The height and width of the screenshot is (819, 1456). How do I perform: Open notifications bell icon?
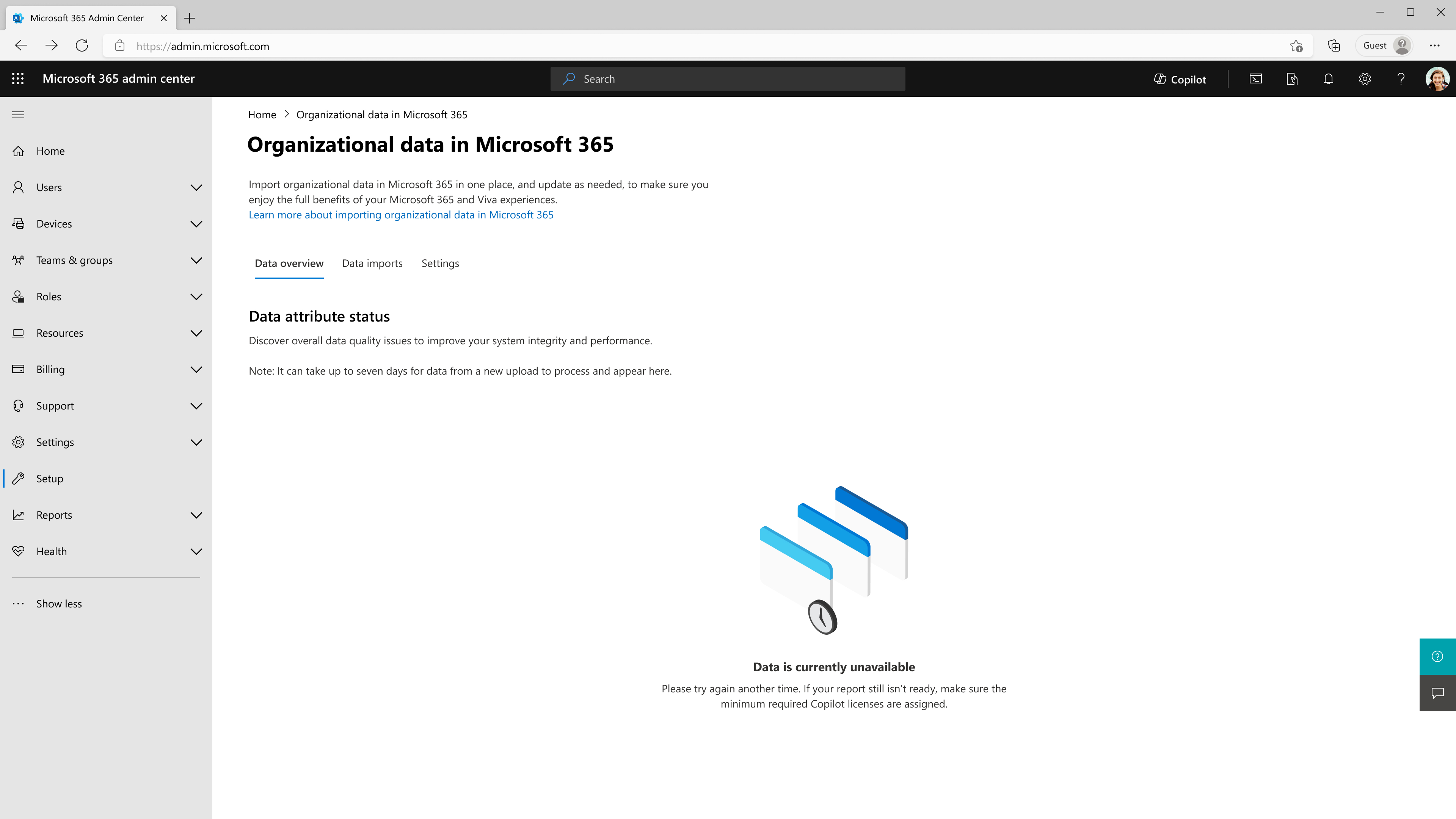pos(1328,79)
